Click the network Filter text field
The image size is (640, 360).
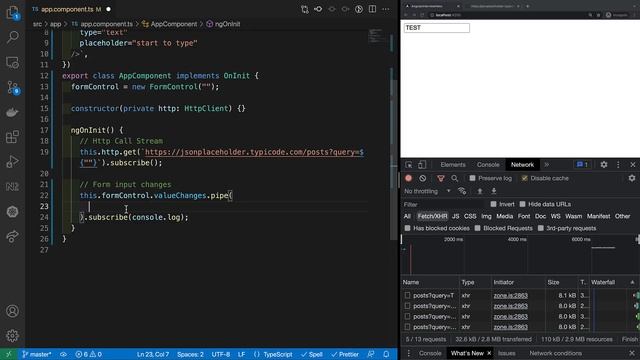444,204
